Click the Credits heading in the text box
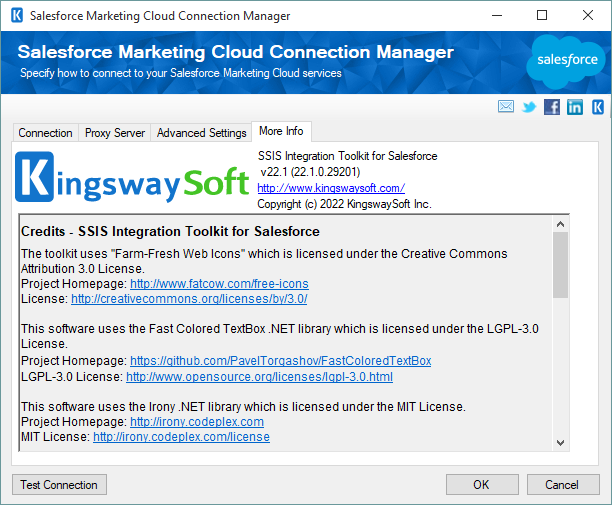Screen dimensions: 612x505 point(170,231)
